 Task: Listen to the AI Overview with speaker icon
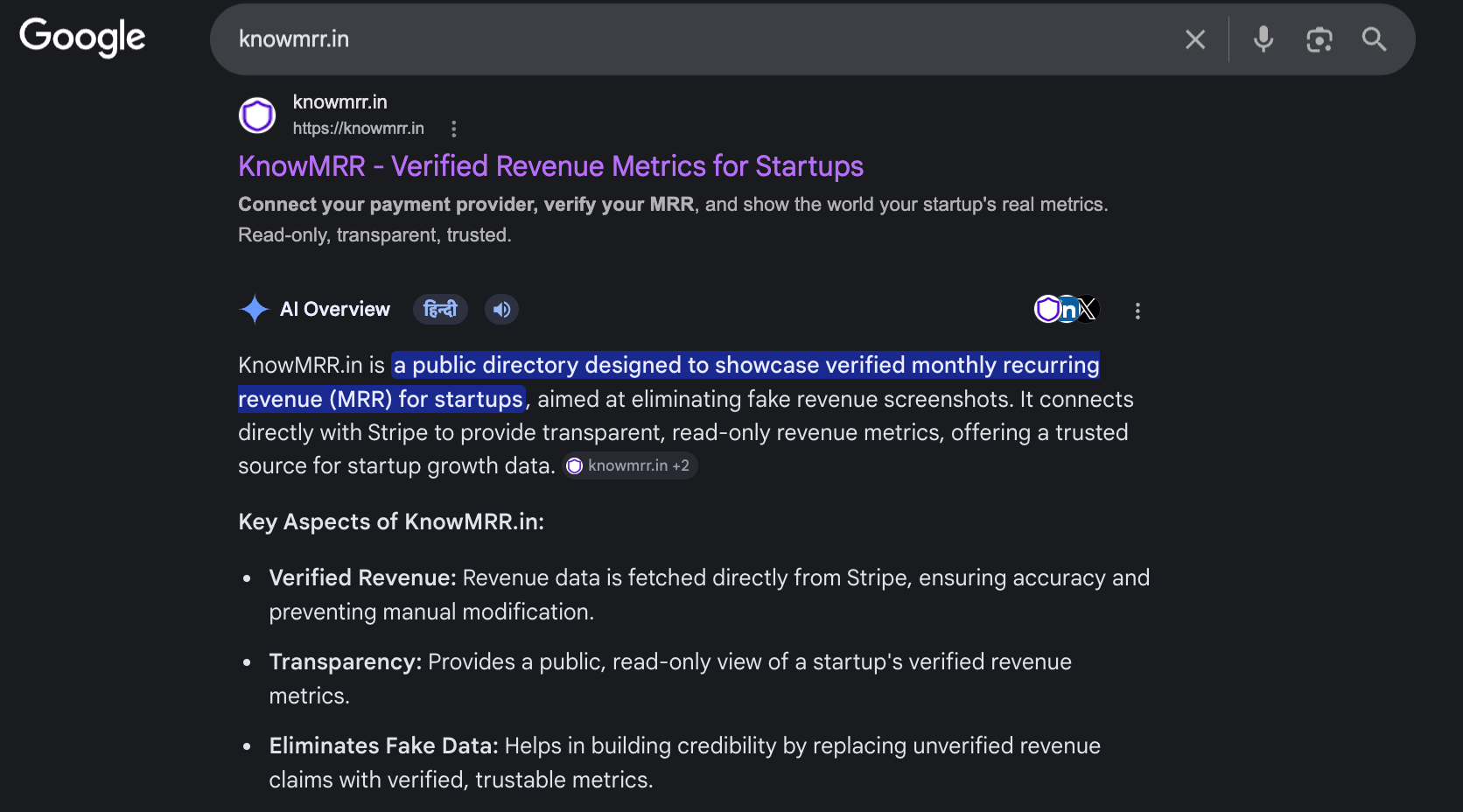pos(501,309)
